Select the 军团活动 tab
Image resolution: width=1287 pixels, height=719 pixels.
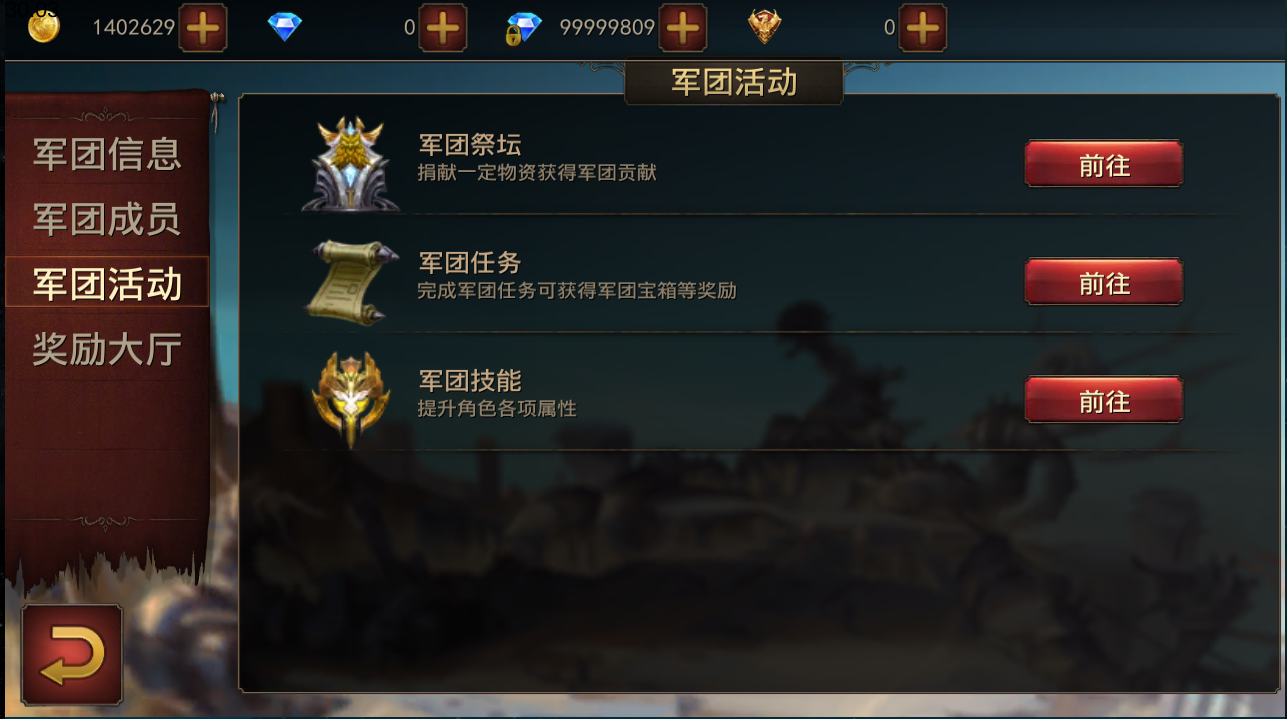(x=107, y=283)
